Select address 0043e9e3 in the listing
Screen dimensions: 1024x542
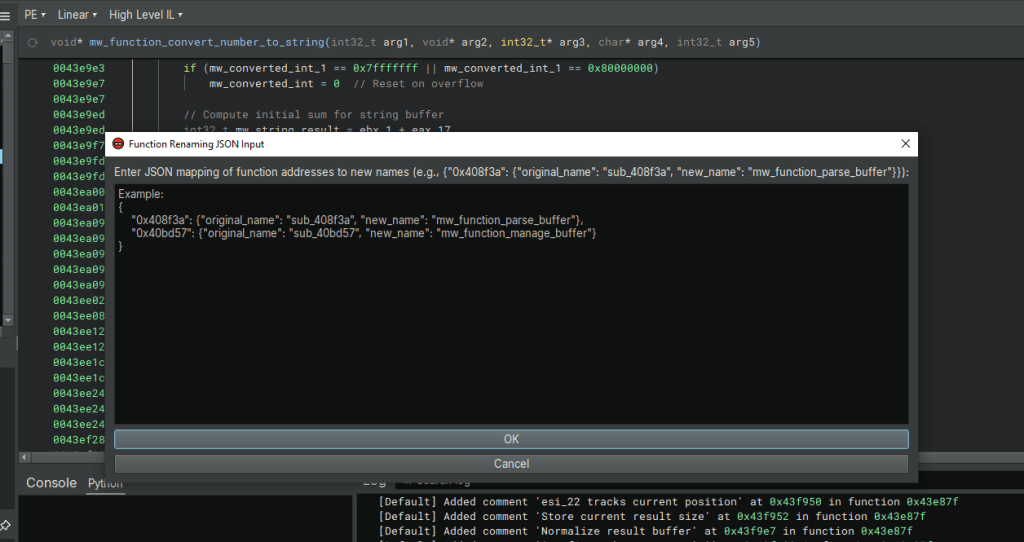point(79,68)
